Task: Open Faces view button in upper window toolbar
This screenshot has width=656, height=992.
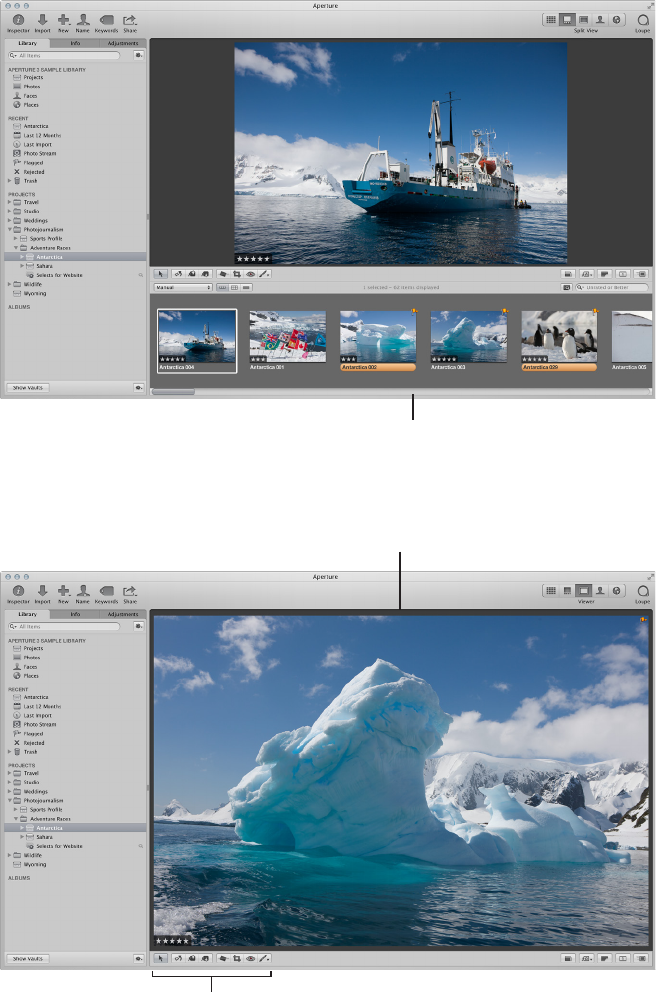Action: (x=600, y=20)
